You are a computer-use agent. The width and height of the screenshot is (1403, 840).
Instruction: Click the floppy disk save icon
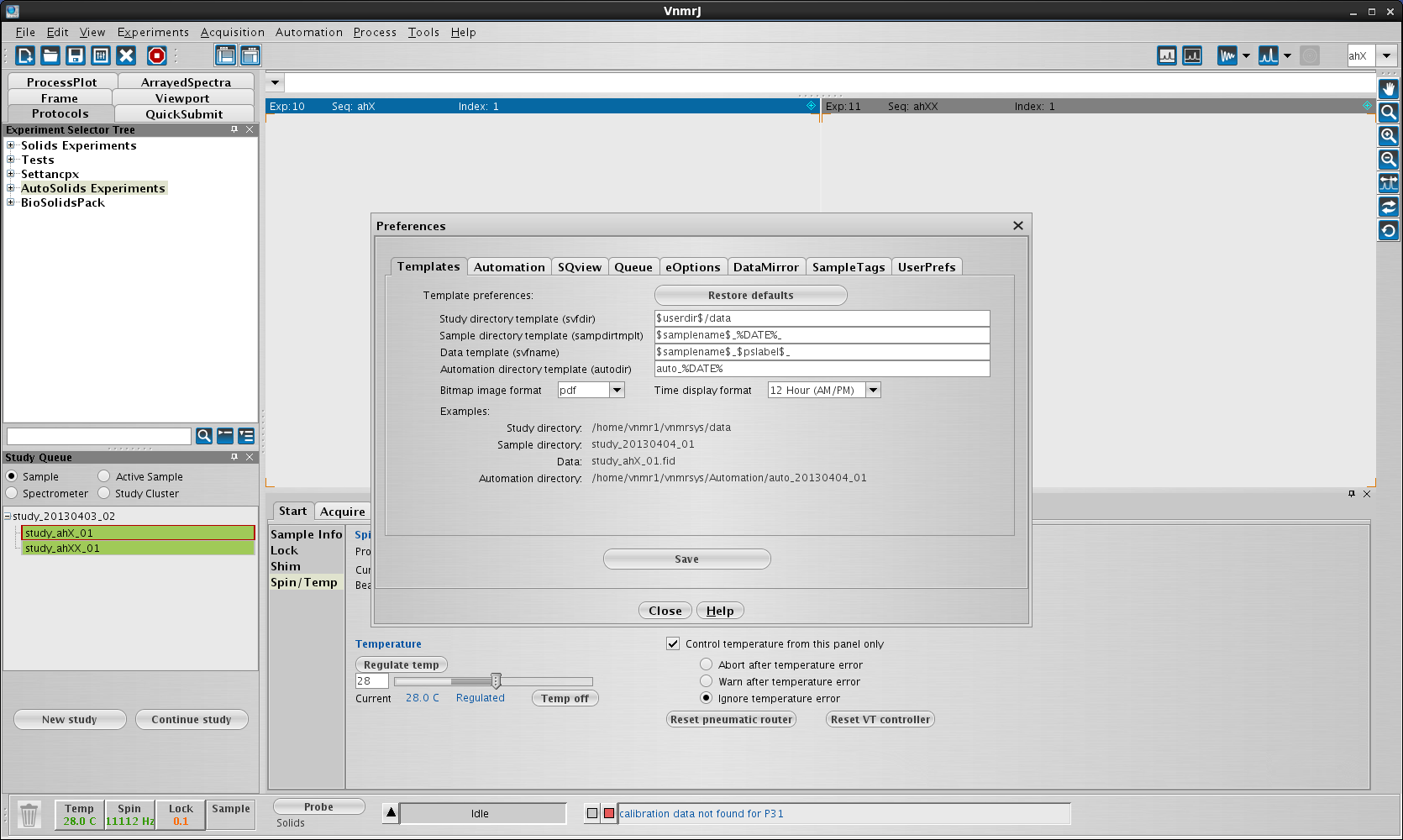[x=76, y=55]
